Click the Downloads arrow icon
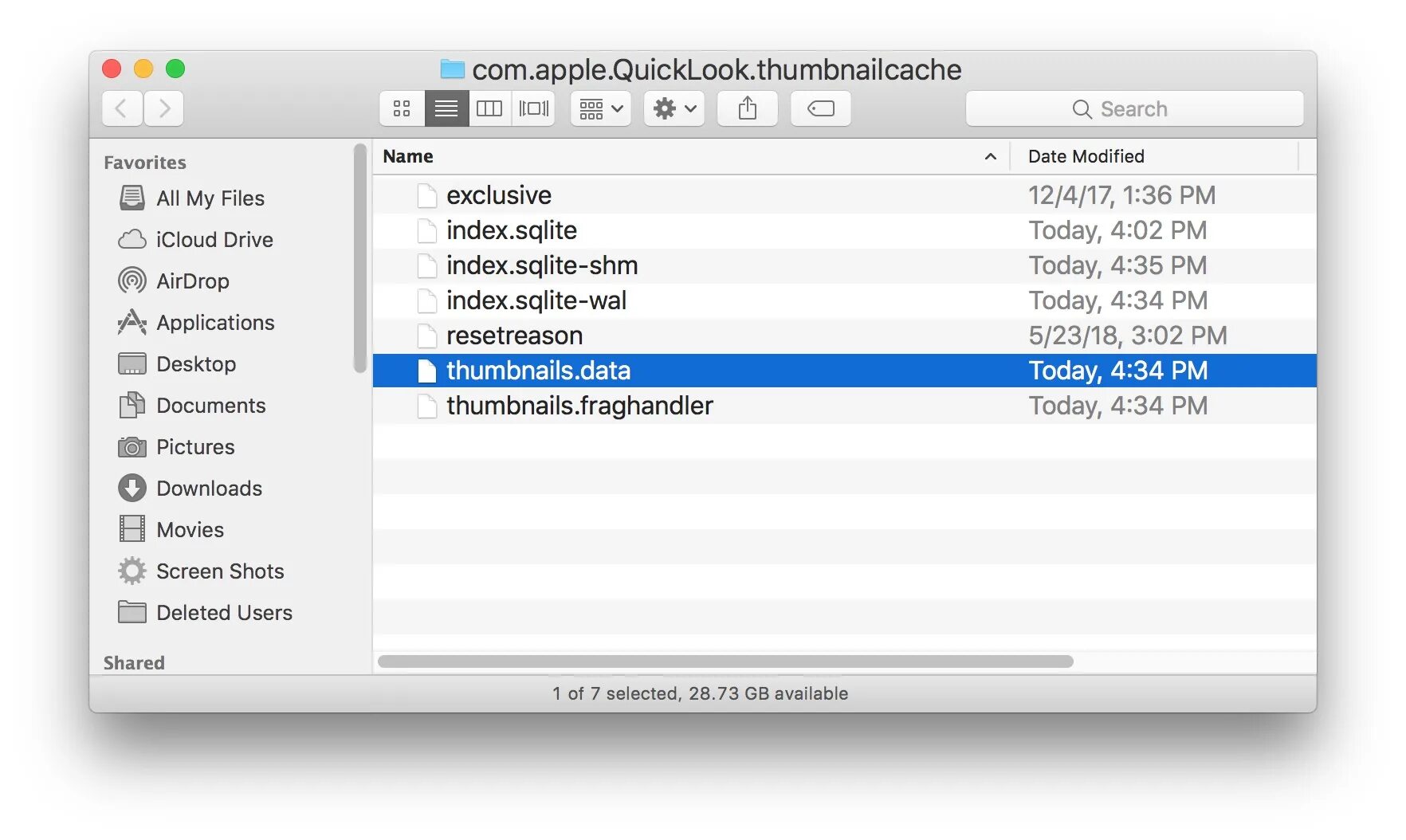Image resolution: width=1406 pixels, height=840 pixels. click(132, 488)
